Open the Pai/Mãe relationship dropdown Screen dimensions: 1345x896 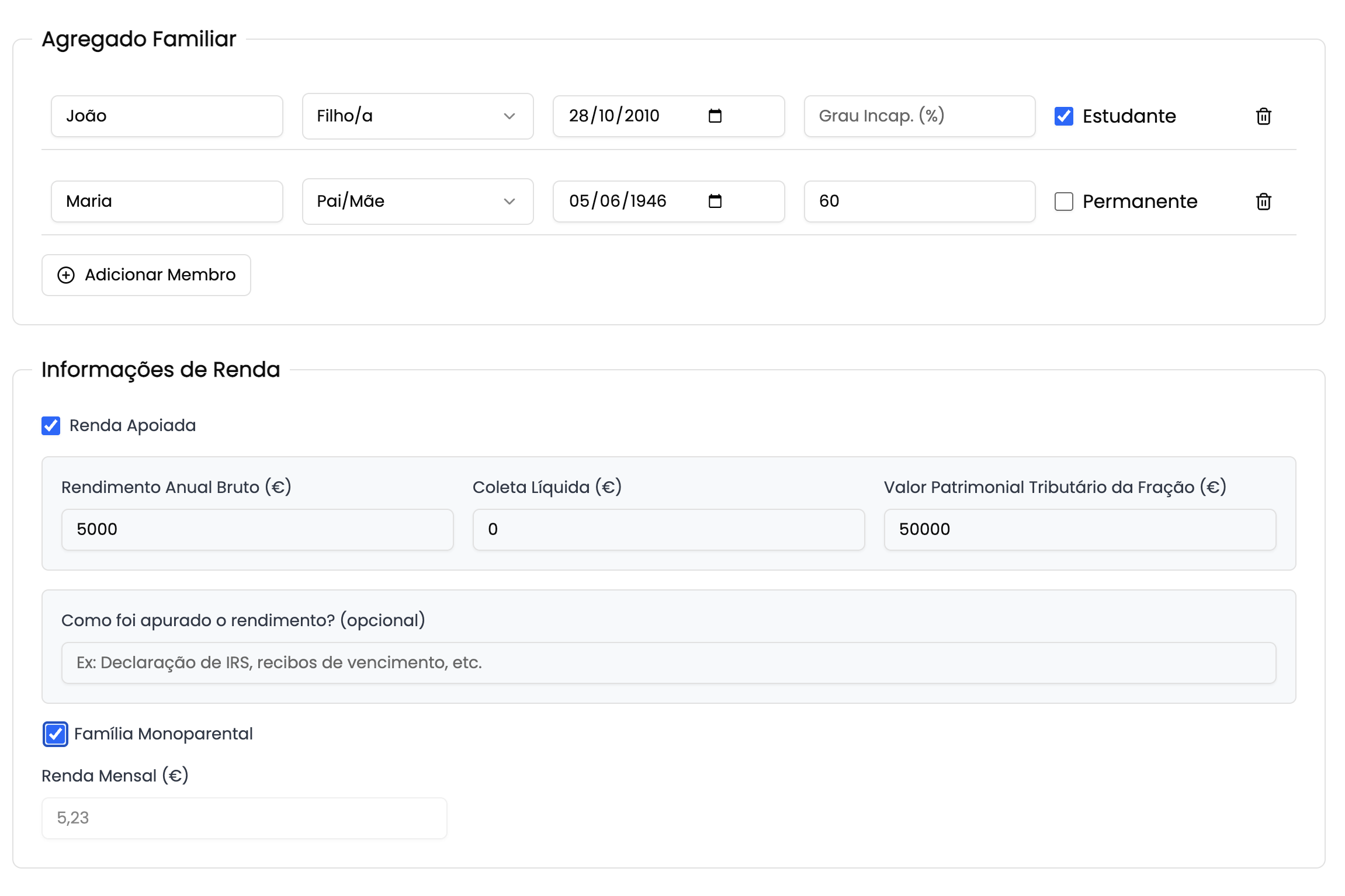coord(417,202)
